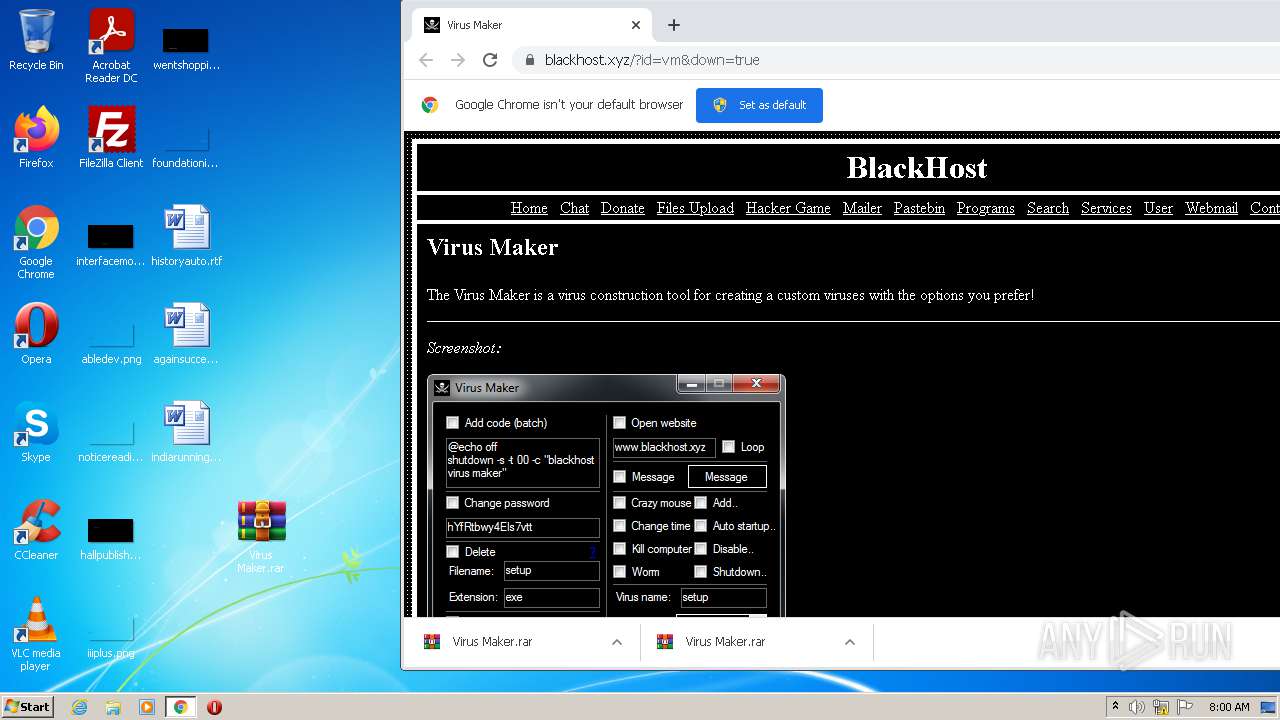Image resolution: width=1280 pixels, height=720 pixels.
Task: Open CCleaner desktop shortcut
Action: 36,530
